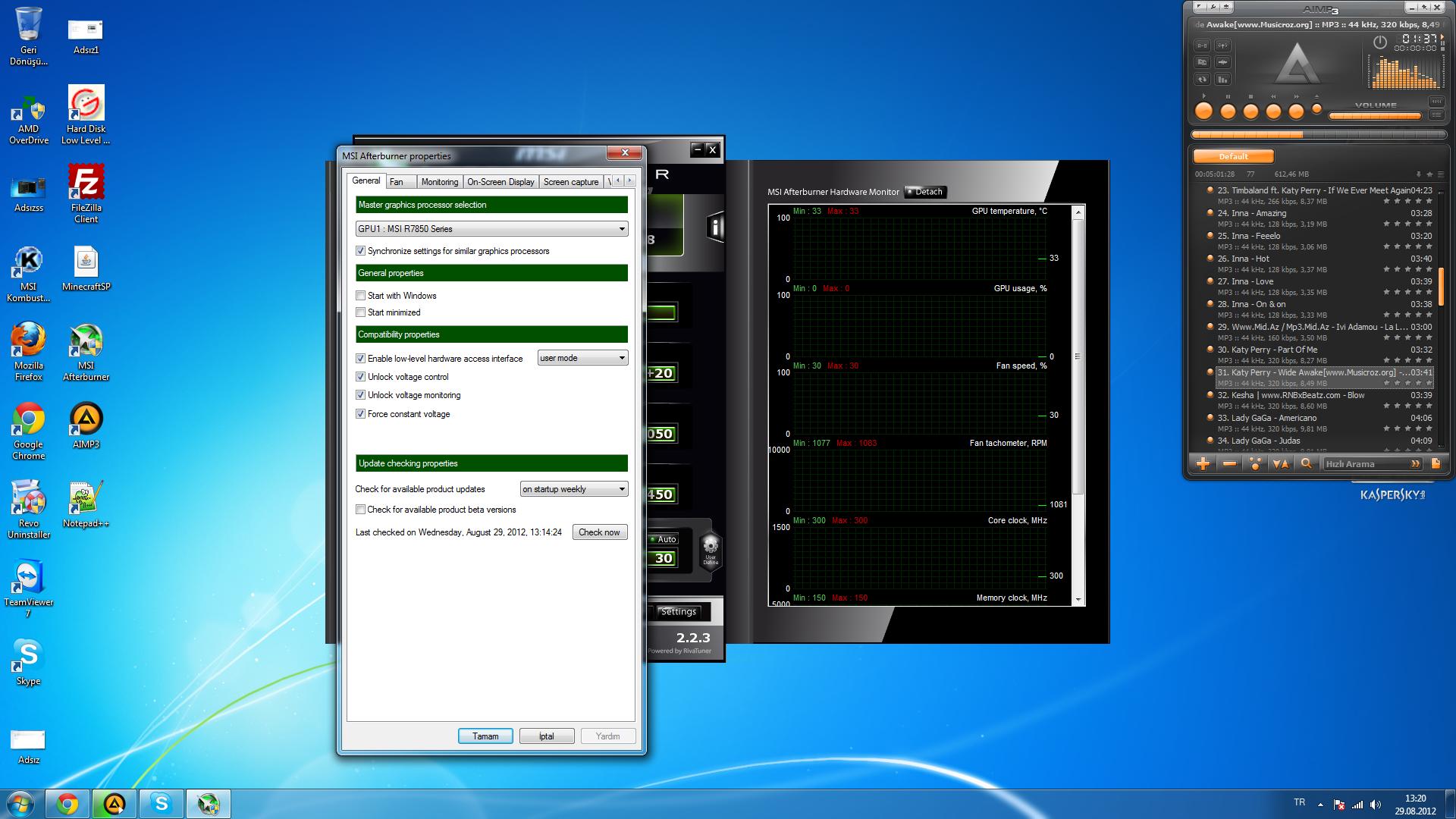Open the Screen capture tab
This screenshot has height=819, width=1456.
(x=571, y=182)
